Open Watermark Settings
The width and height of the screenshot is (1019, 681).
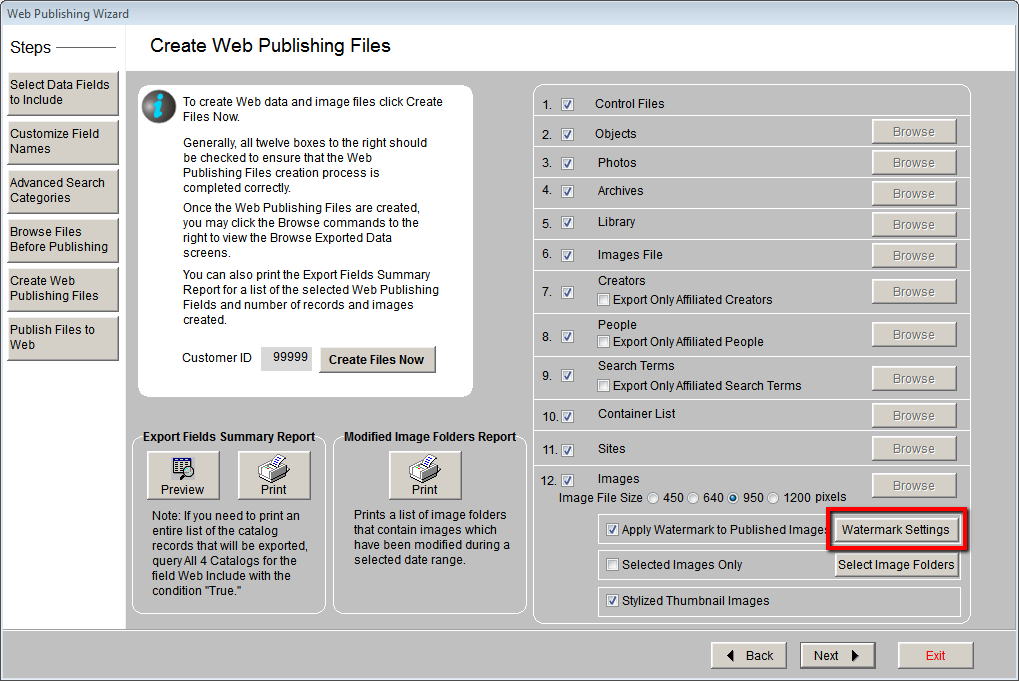pos(895,530)
